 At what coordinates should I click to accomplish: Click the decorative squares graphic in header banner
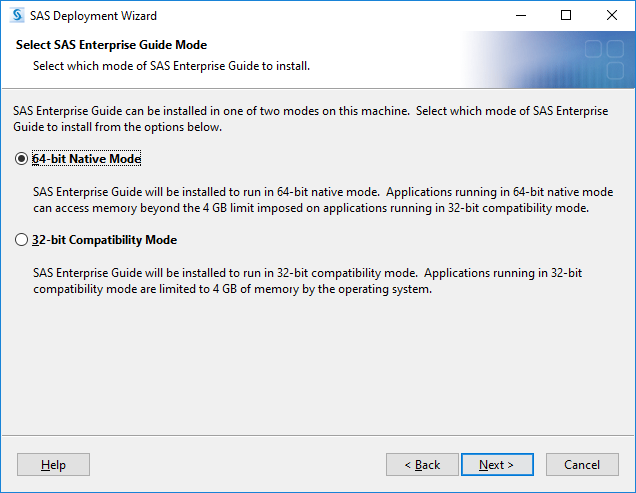604,60
